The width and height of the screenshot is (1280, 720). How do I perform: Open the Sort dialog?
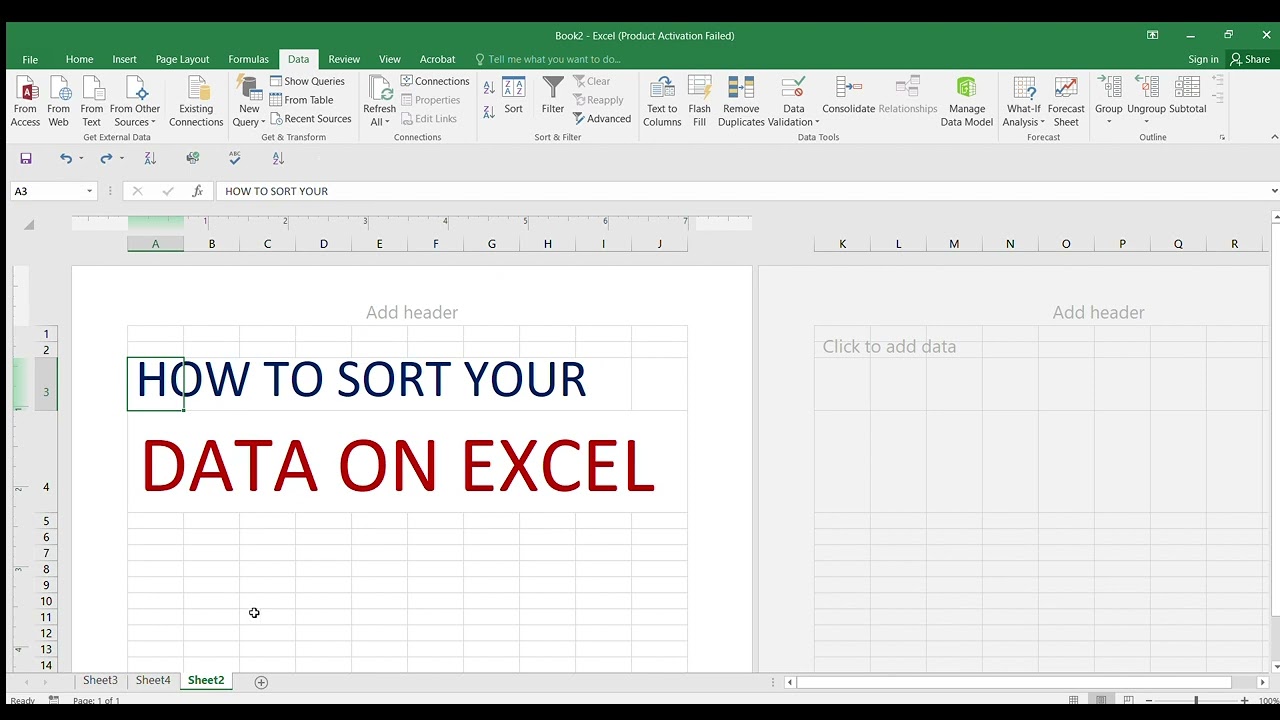coord(513,96)
